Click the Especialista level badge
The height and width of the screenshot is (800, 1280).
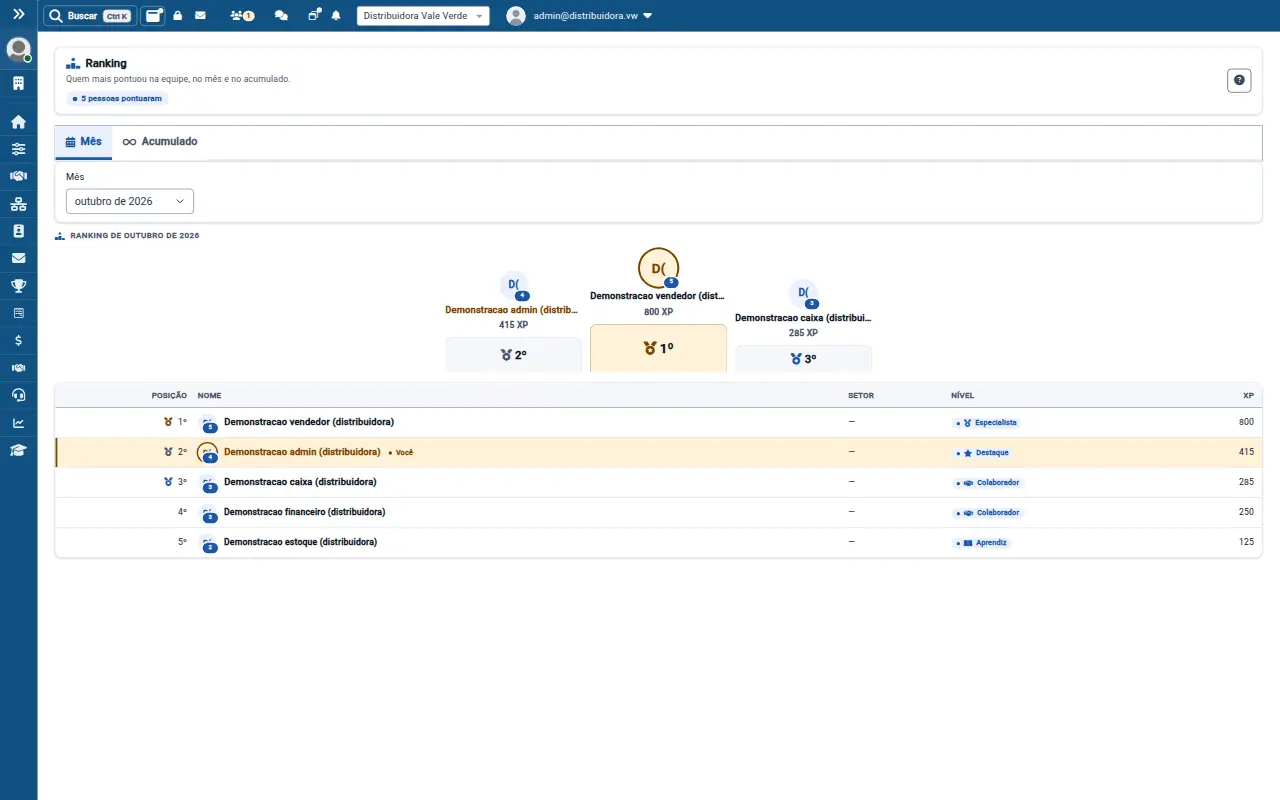tap(985, 422)
